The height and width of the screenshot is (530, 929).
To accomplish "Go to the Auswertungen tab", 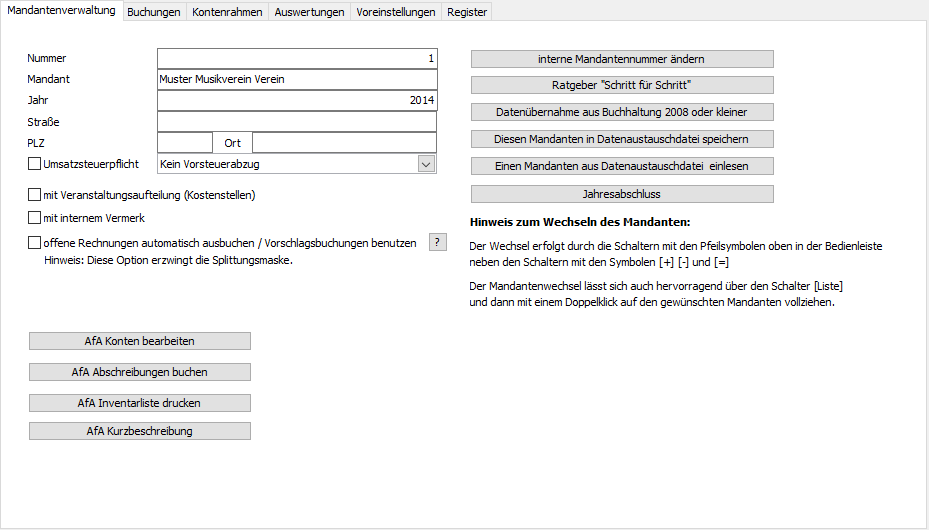I will [309, 12].
